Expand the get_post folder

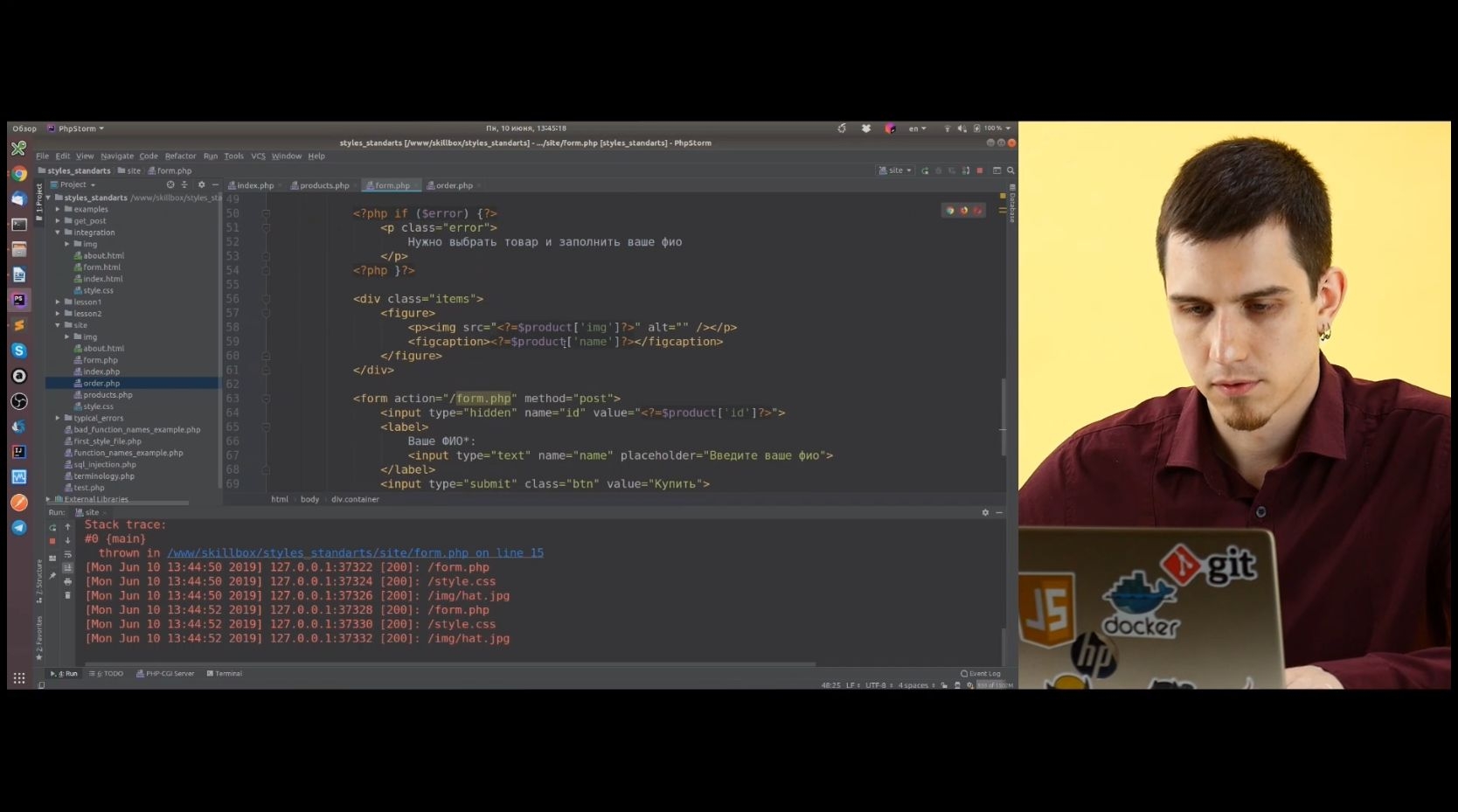(x=58, y=220)
